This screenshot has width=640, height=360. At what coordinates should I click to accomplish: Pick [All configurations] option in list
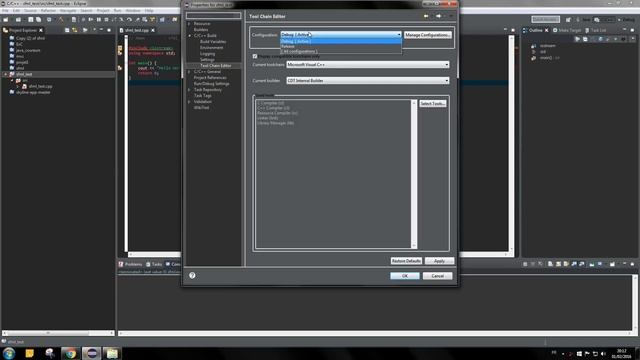click(x=341, y=51)
